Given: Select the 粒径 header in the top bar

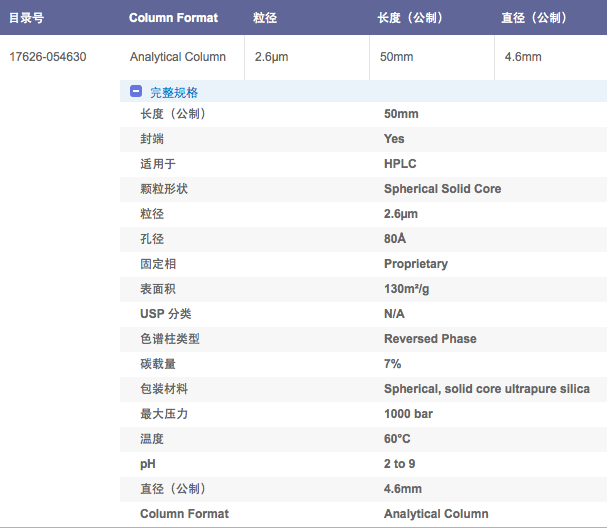Looking at the screenshot, I should tap(265, 18).
